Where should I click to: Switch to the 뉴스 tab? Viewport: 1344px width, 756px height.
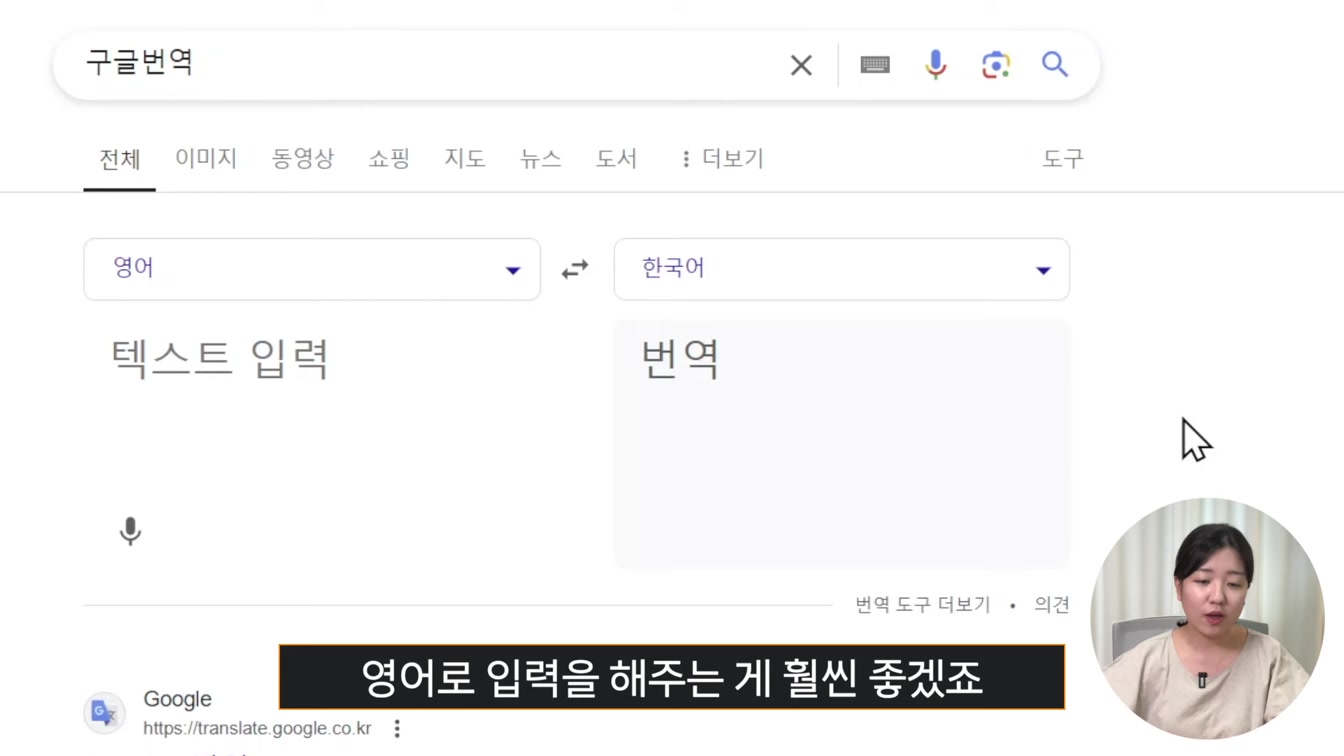point(541,159)
